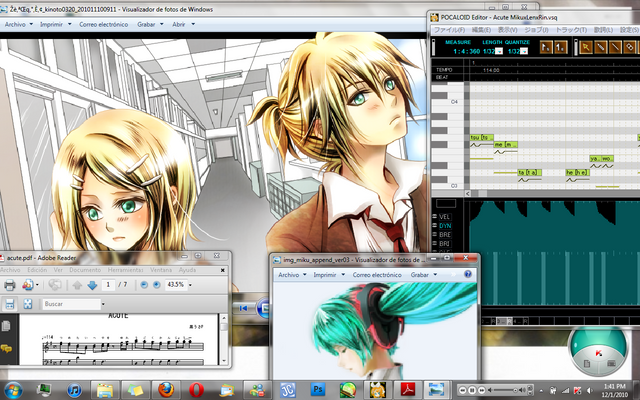This screenshot has width=640, height=400.
Task: Select VEL control parameter
Action: click(x=444, y=217)
